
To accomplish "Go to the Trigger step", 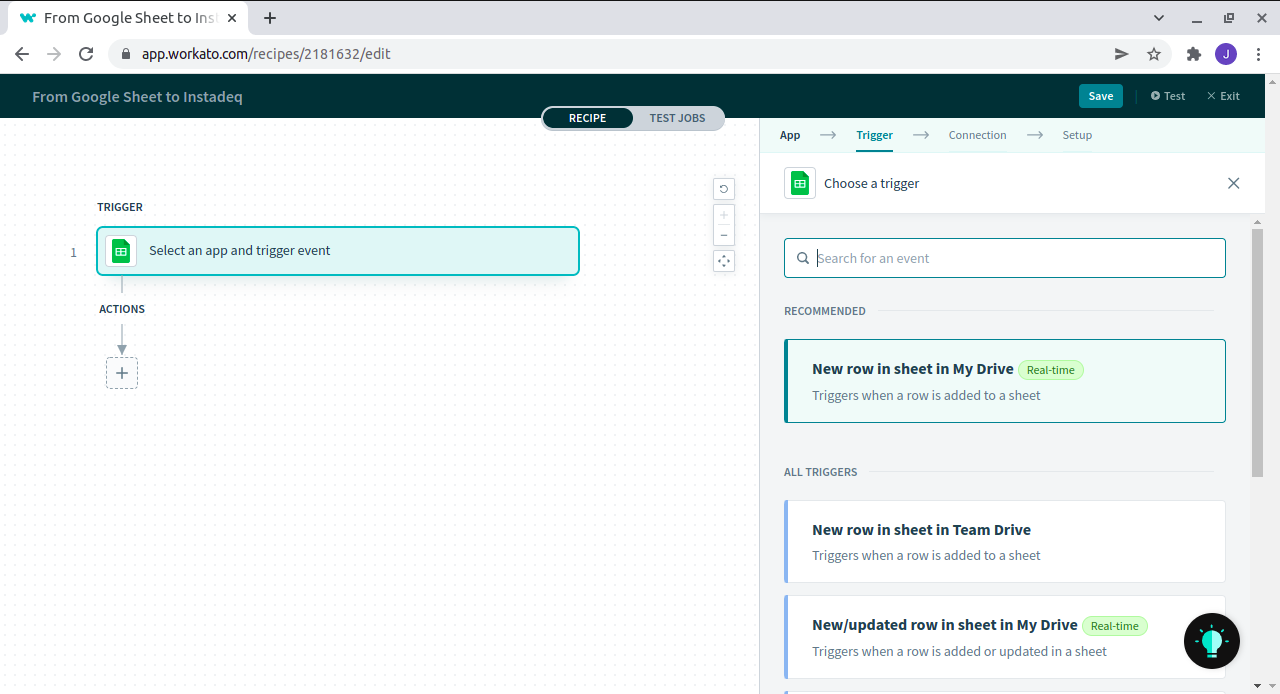I will click(874, 135).
